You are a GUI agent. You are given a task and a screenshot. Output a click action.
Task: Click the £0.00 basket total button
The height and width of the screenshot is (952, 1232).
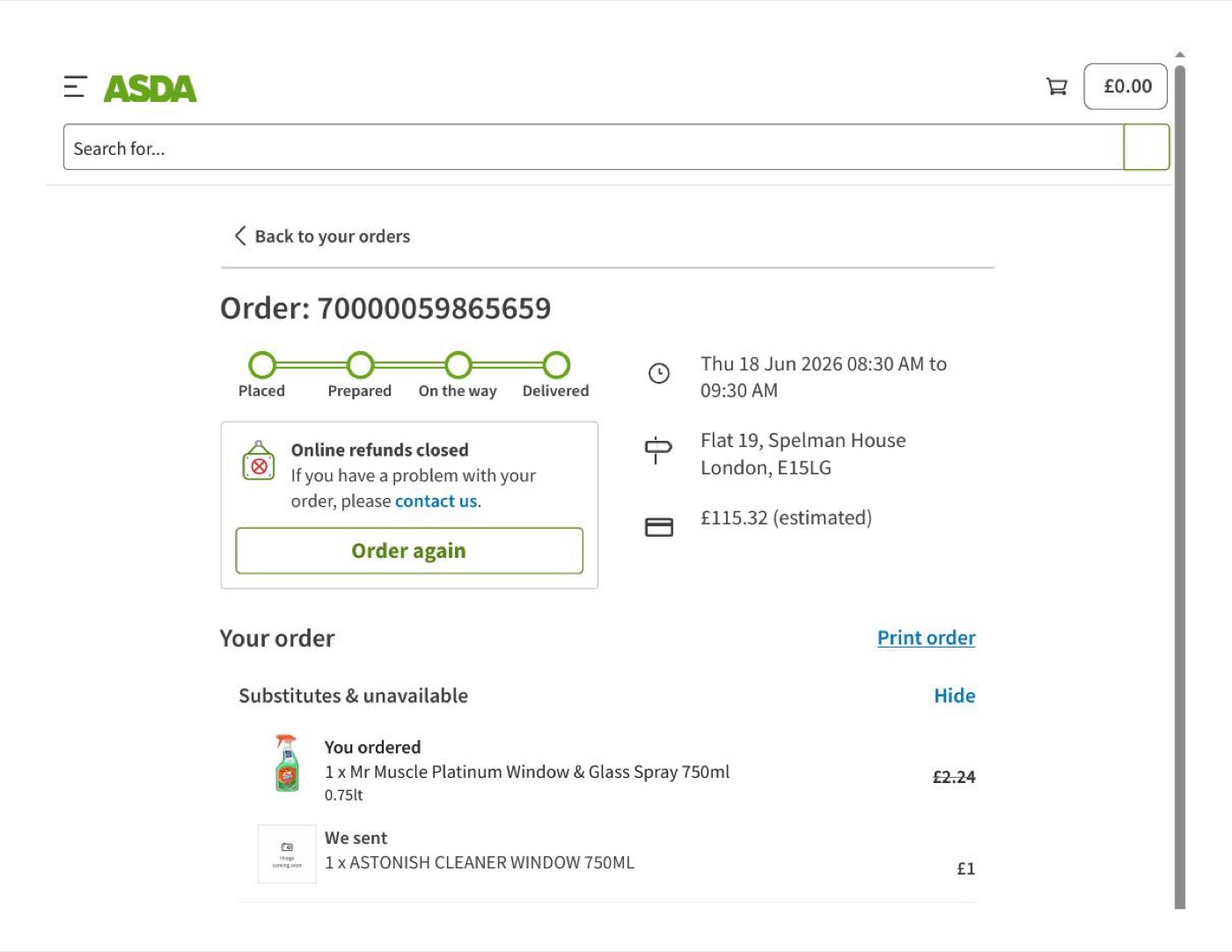(x=1126, y=86)
